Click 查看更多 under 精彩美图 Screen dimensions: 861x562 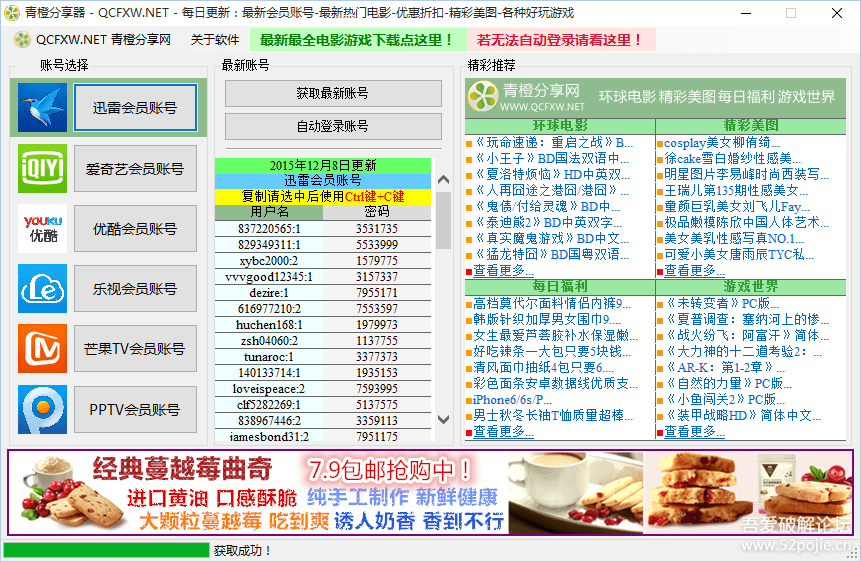pyautogui.click(x=694, y=271)
